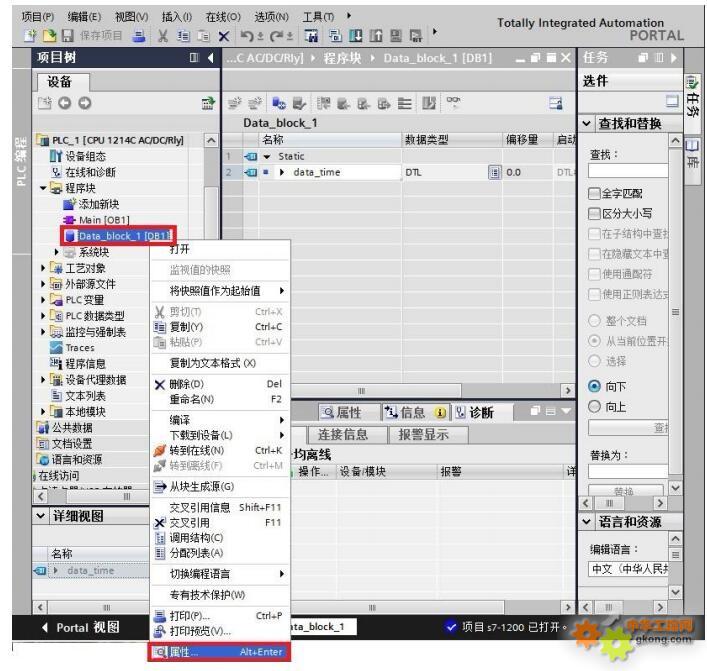Image resolution: width=707 pixels, height=671 pixels.
Task: Click the monitor all glasses icon
Action: 453,101
